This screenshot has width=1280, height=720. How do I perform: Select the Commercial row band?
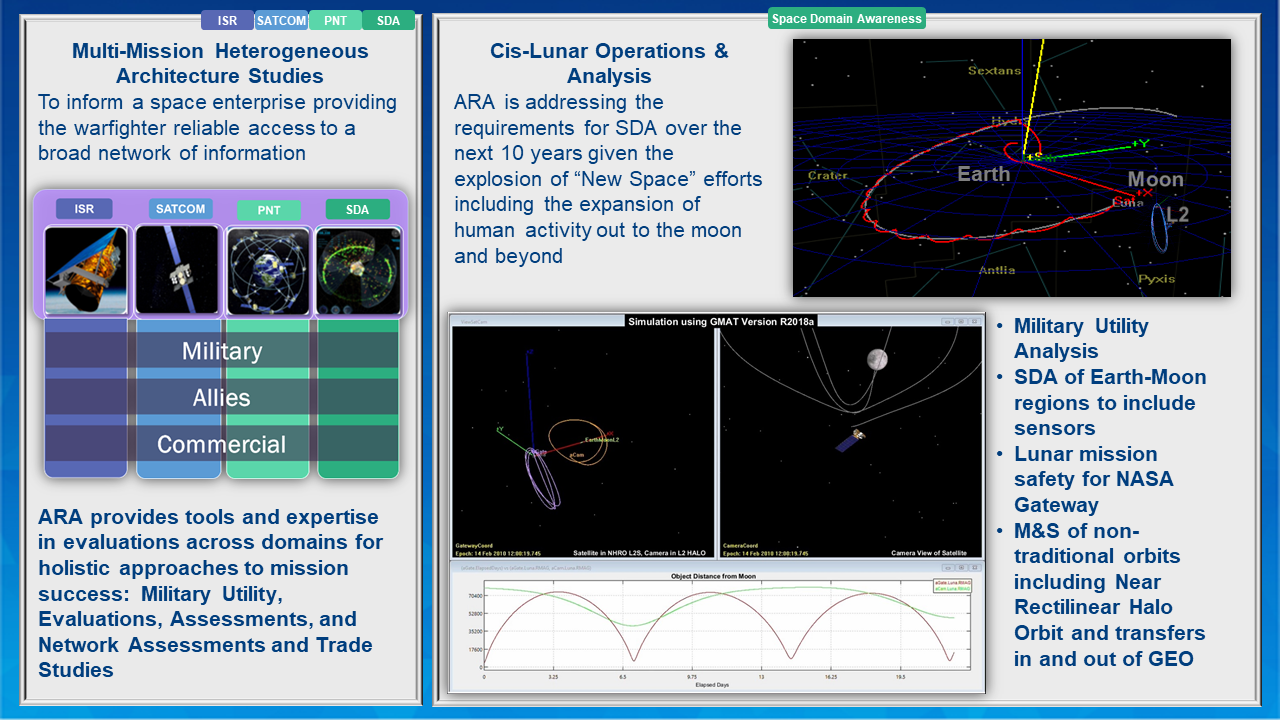[x=222, y=444]
